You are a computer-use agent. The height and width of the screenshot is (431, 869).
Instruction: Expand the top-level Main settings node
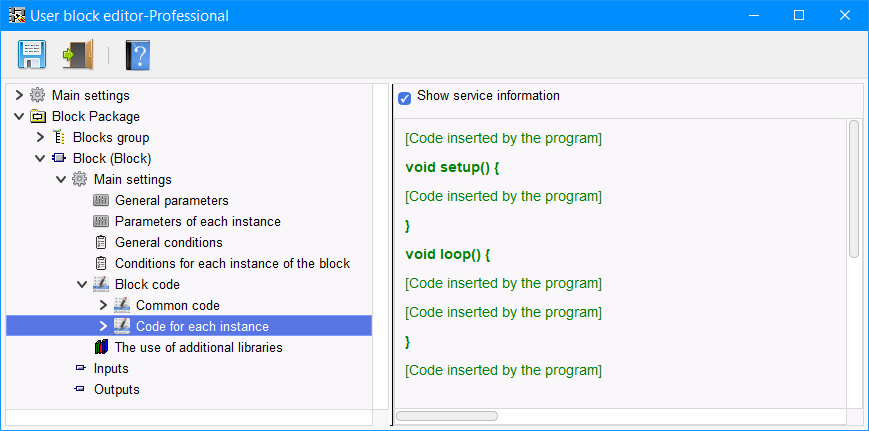coord(19,95)
